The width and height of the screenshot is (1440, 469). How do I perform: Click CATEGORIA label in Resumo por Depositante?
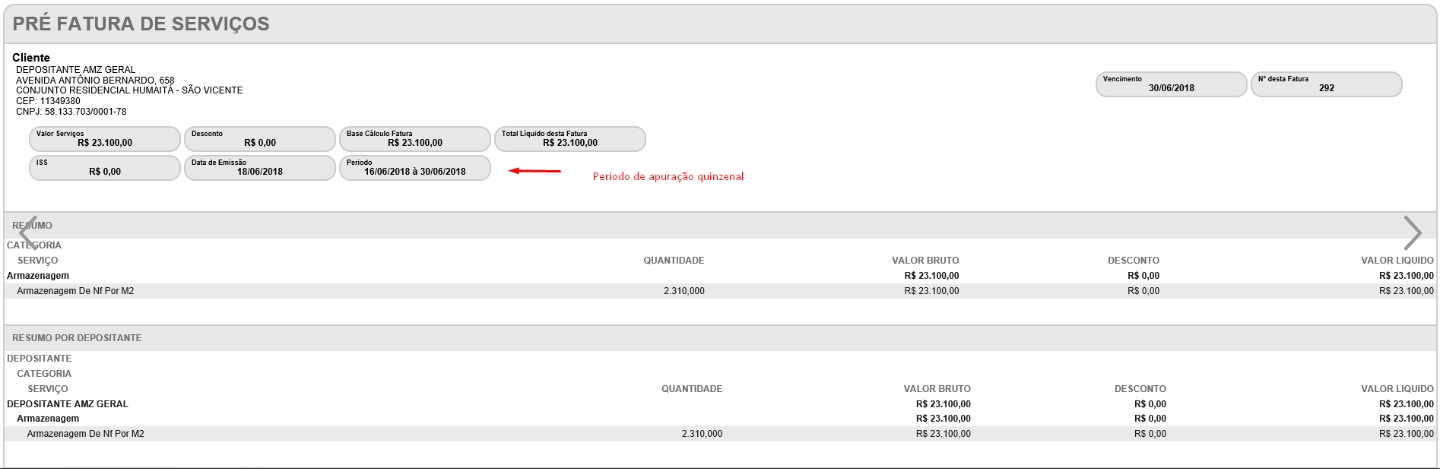(44, 373)
